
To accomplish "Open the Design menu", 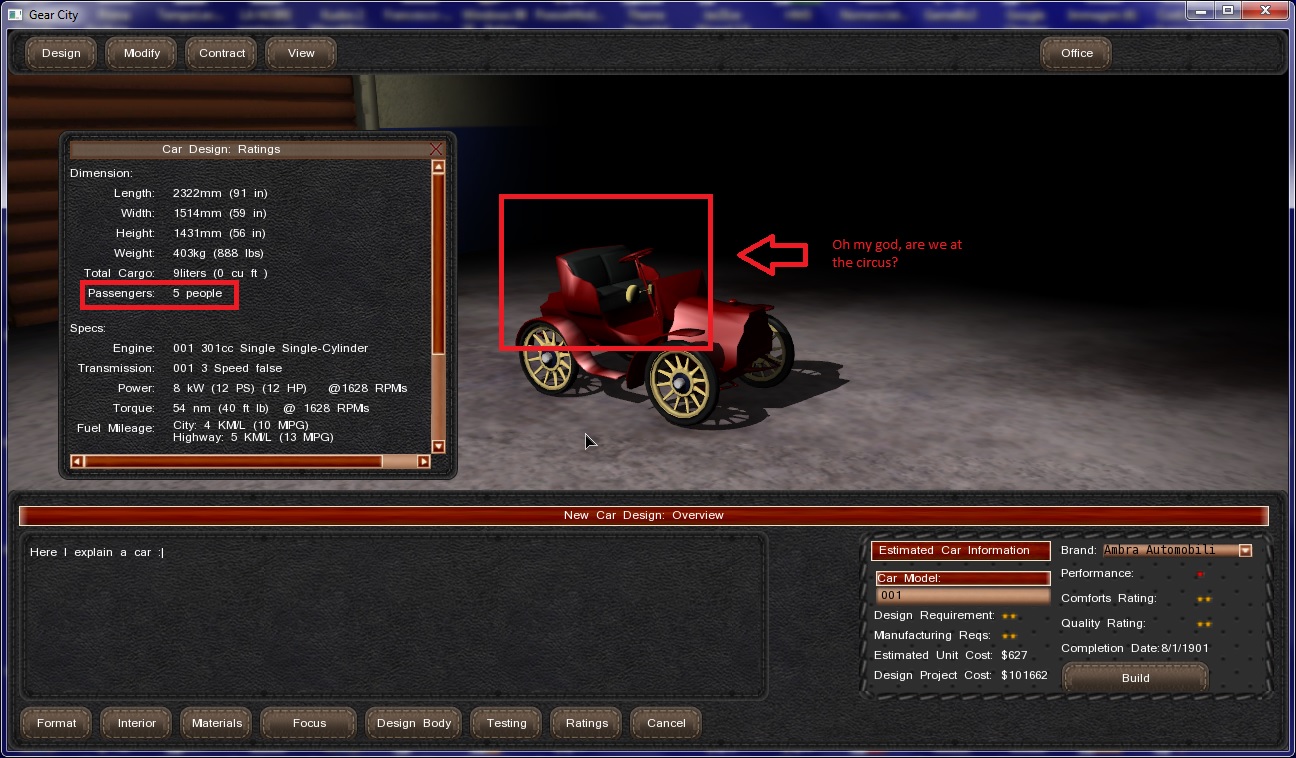I will click(61, 53).
